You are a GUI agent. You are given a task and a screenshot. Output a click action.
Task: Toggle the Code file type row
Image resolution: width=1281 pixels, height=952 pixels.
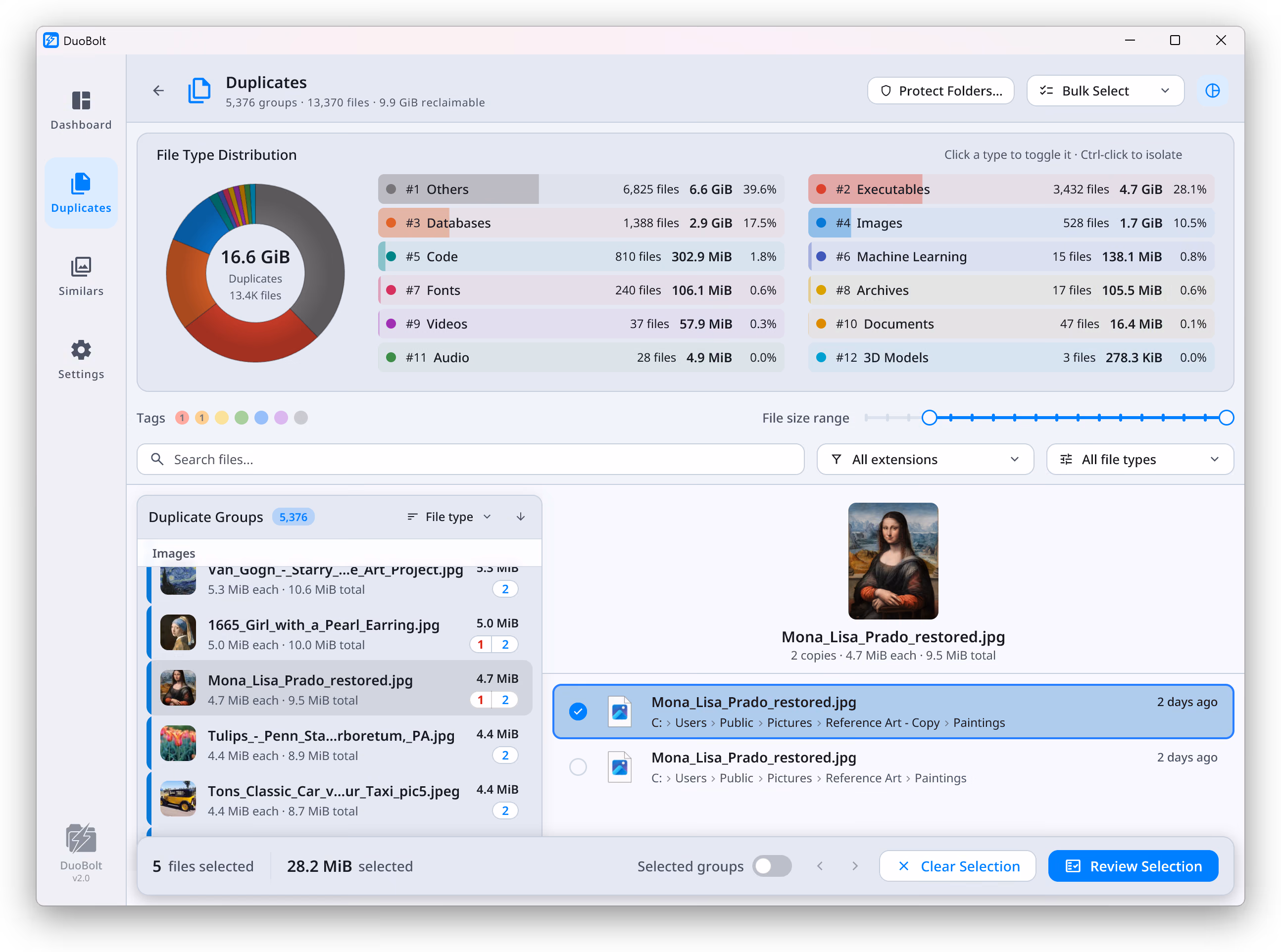pyautogui.click(x=581, y=256)
